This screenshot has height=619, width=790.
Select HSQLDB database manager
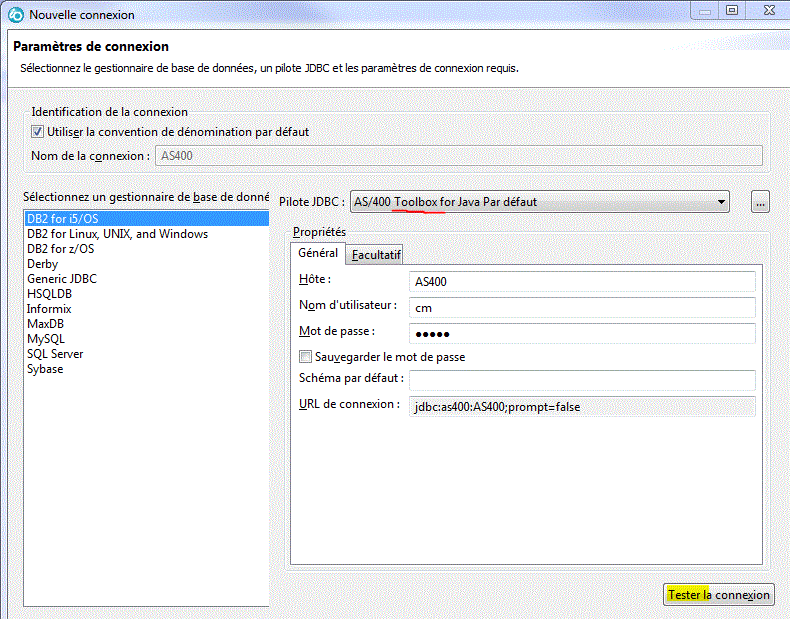146,294
